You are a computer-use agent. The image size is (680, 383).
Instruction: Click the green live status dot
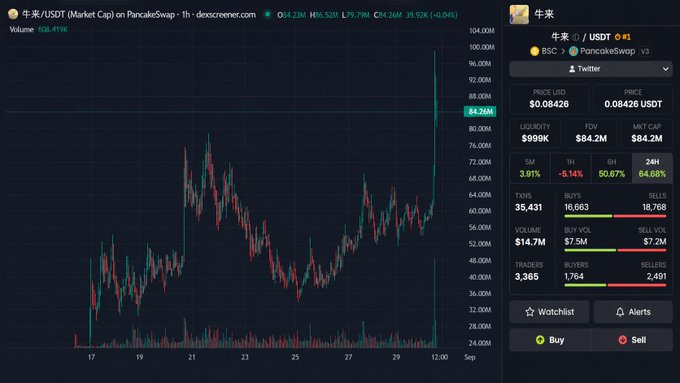point(268,14)
